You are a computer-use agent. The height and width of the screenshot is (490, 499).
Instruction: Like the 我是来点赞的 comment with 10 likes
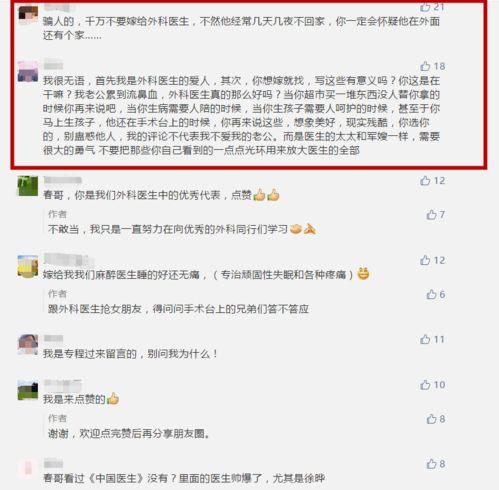point(425,385)
